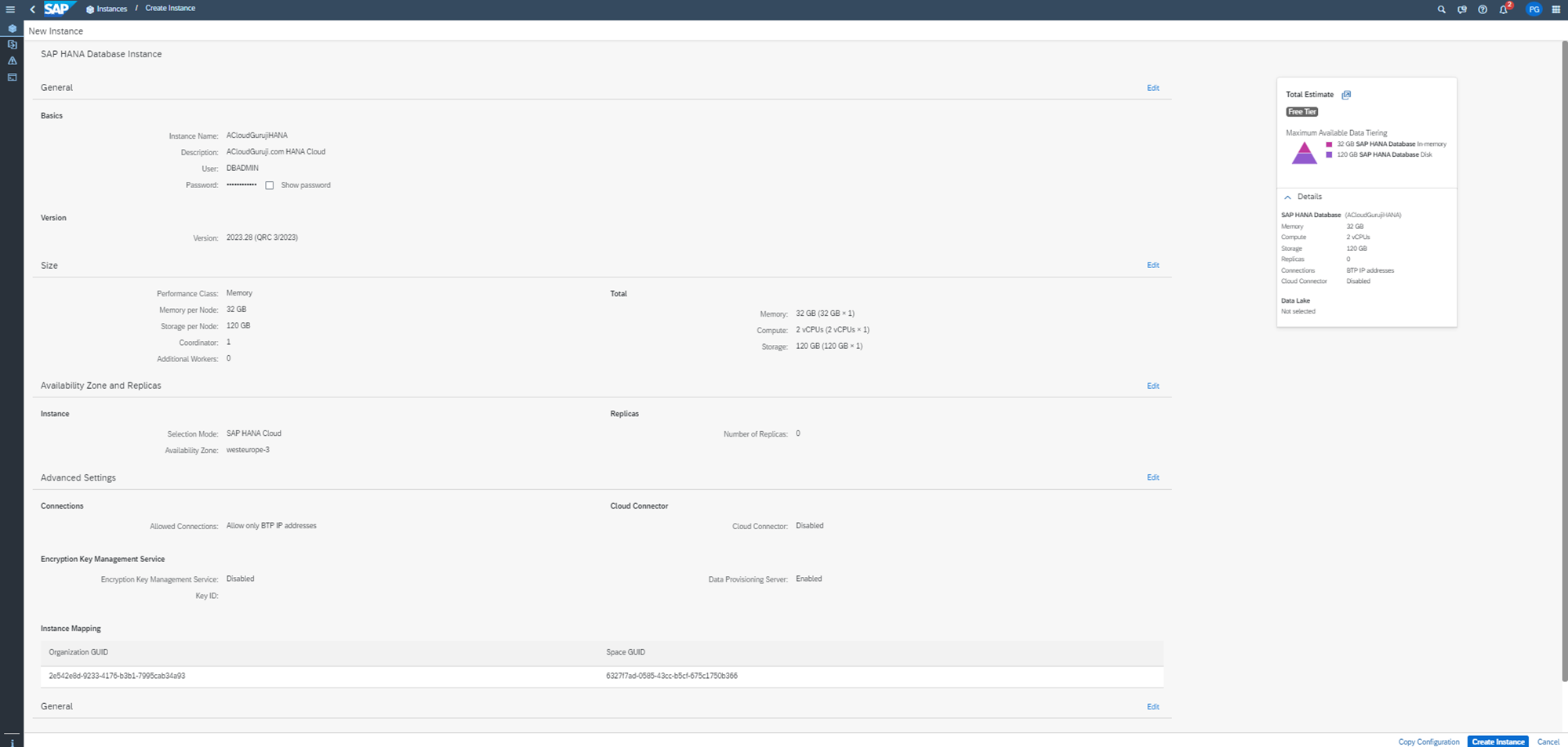Open the product switcher grid icon
The width and height of the screenshot is (1568, 747).
tap(1556, 9)
